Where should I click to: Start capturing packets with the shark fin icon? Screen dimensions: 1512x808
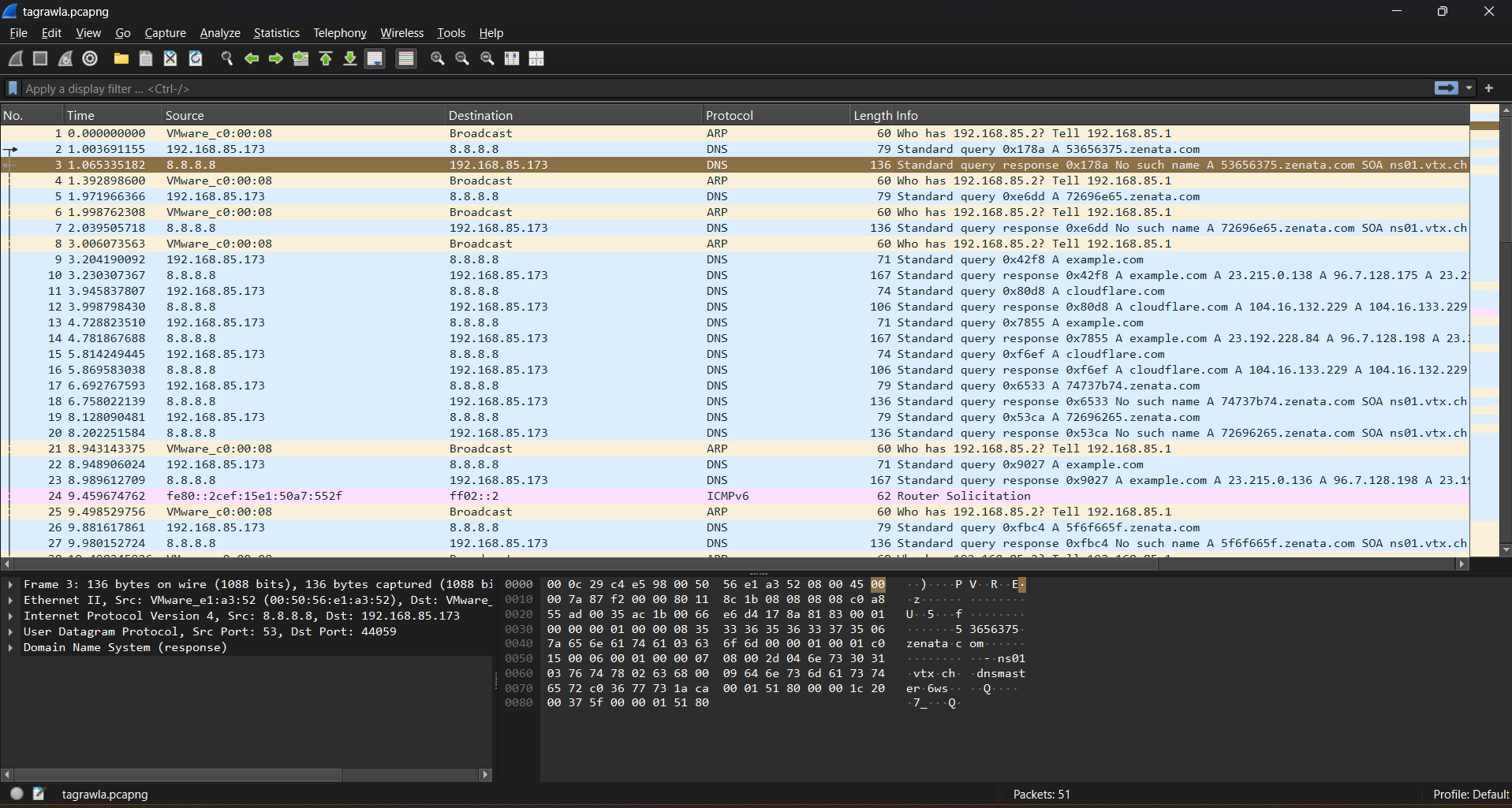pyautogui.click(x=16, y=58)
